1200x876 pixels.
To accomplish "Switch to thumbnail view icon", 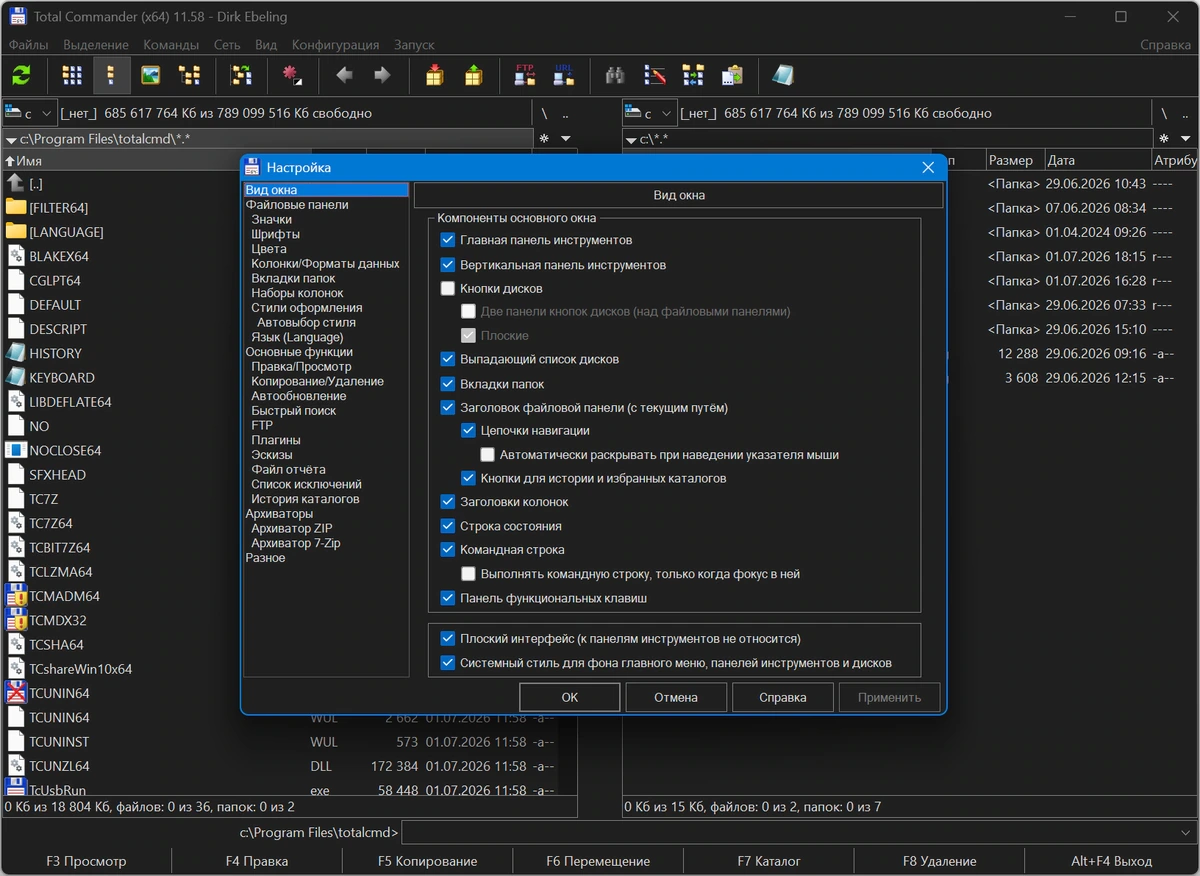I will coord(150,75).
